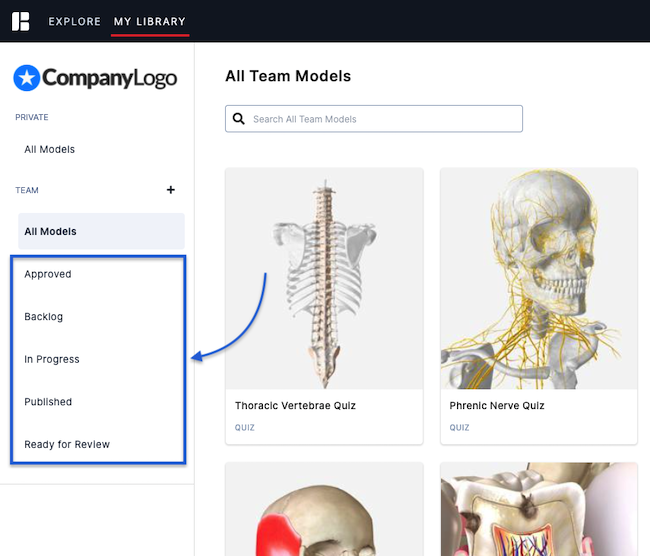Click QUIZ tag under Thoracic Vertebrae
This screenshot has width=650, height=556.
[x=245, y=427]
